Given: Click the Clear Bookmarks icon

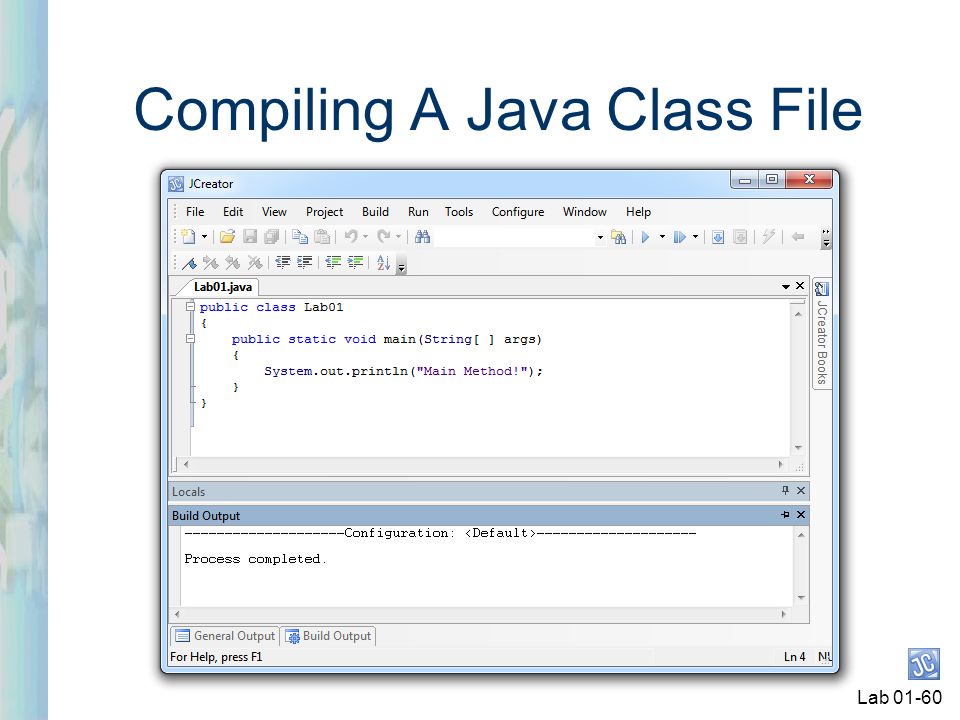Looking at the screenshot, I should click(x=255, y=263).
